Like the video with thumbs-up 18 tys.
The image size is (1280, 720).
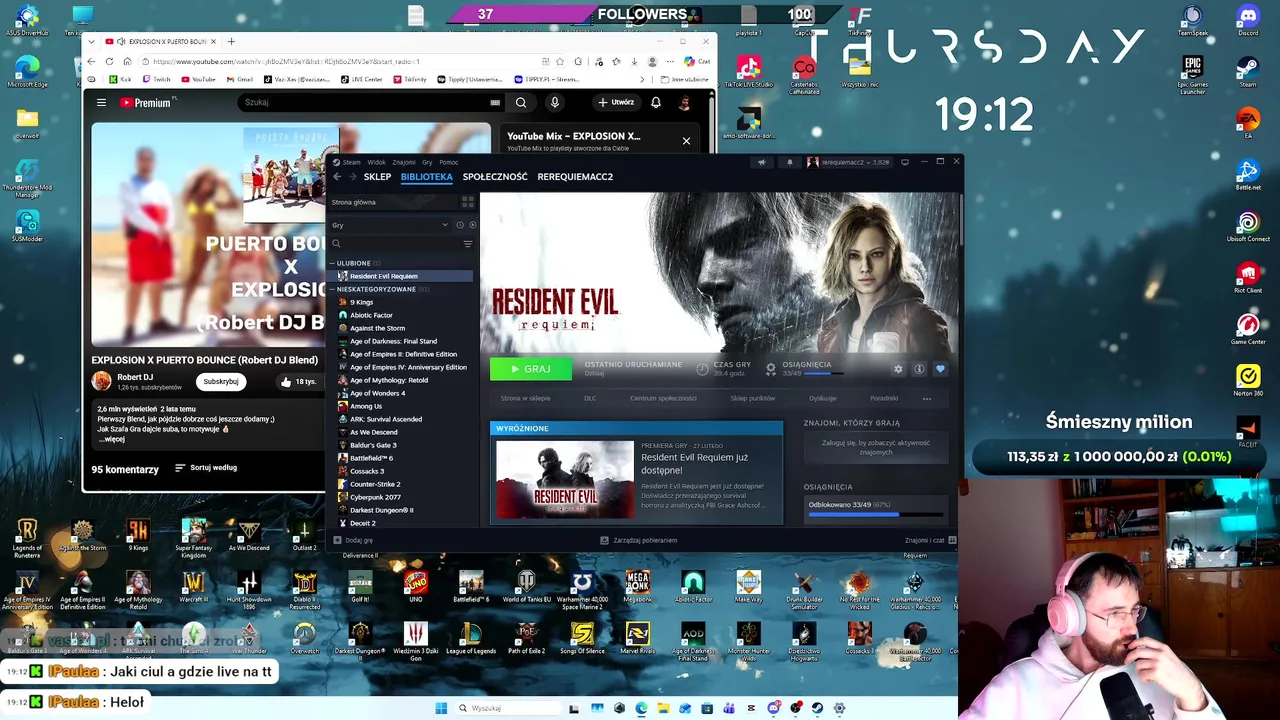(299, 381)
